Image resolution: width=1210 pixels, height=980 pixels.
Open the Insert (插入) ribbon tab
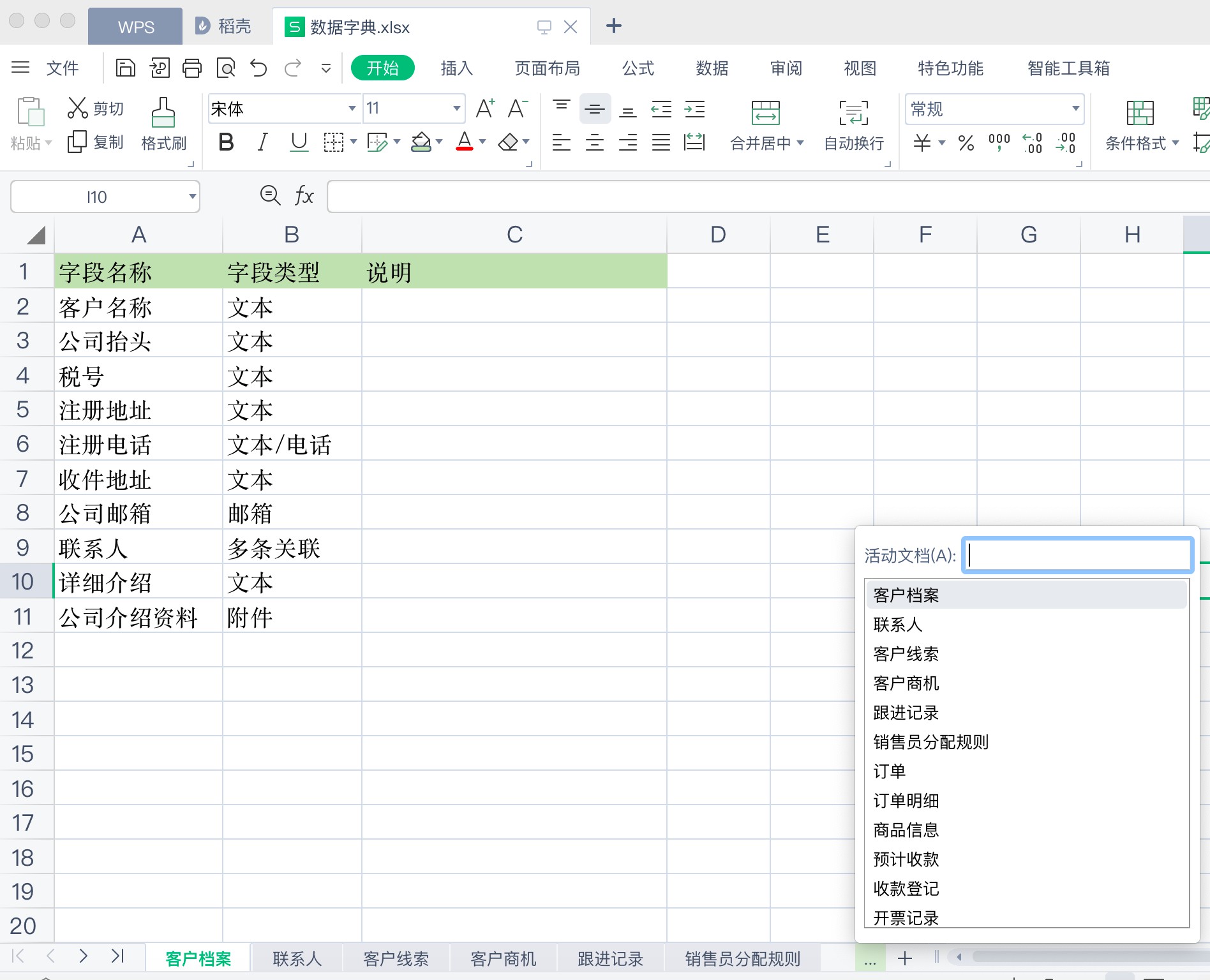pyautogui.click(x=456, y=68)
